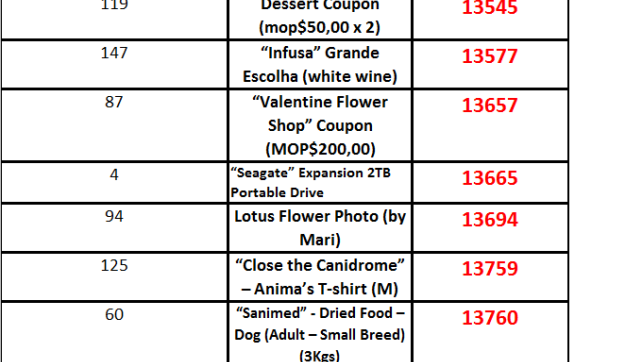
Task: Click the red number 13577
Action: tap(490, 57)
